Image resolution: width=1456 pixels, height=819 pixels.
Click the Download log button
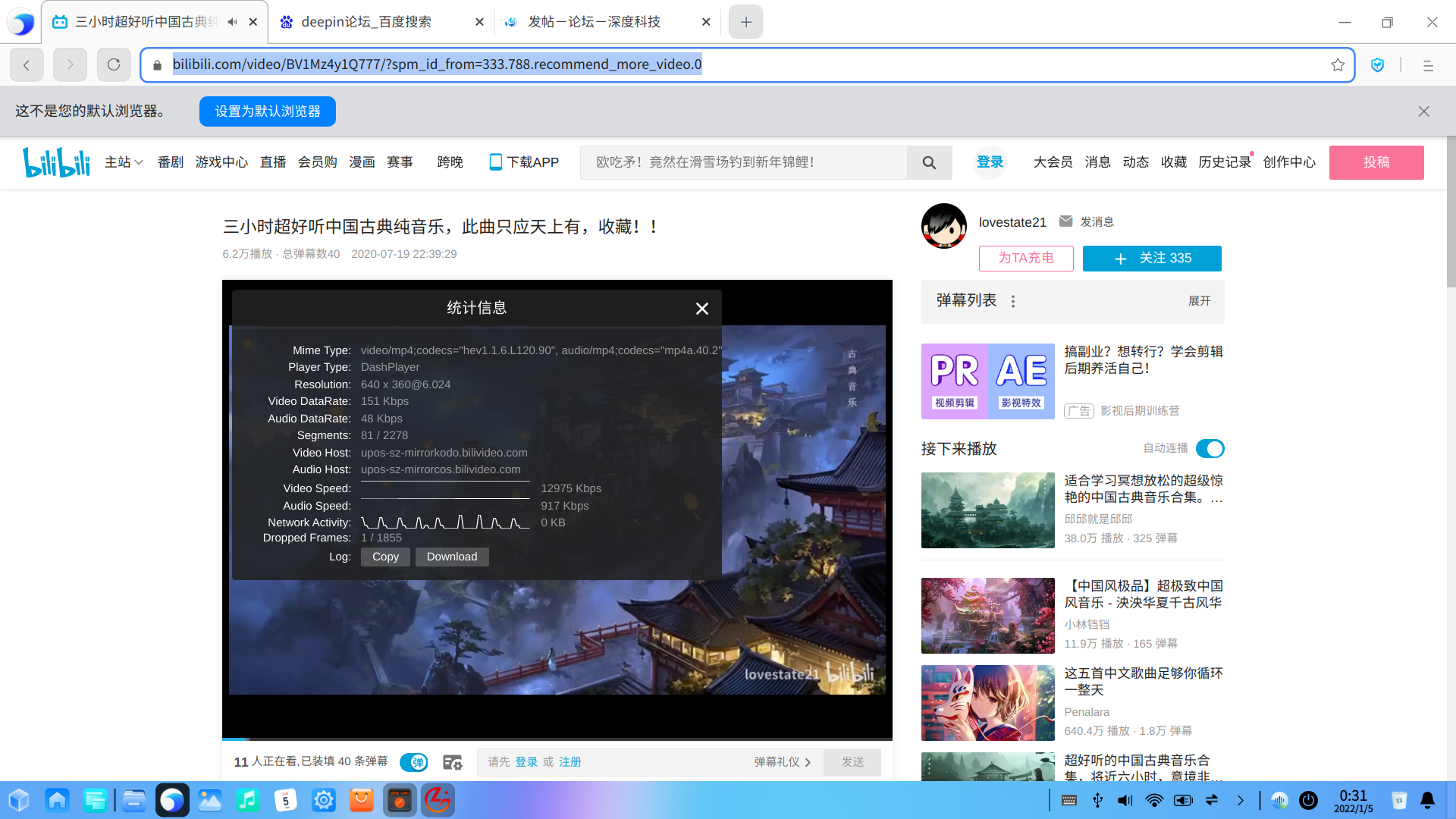pos(452,557)
